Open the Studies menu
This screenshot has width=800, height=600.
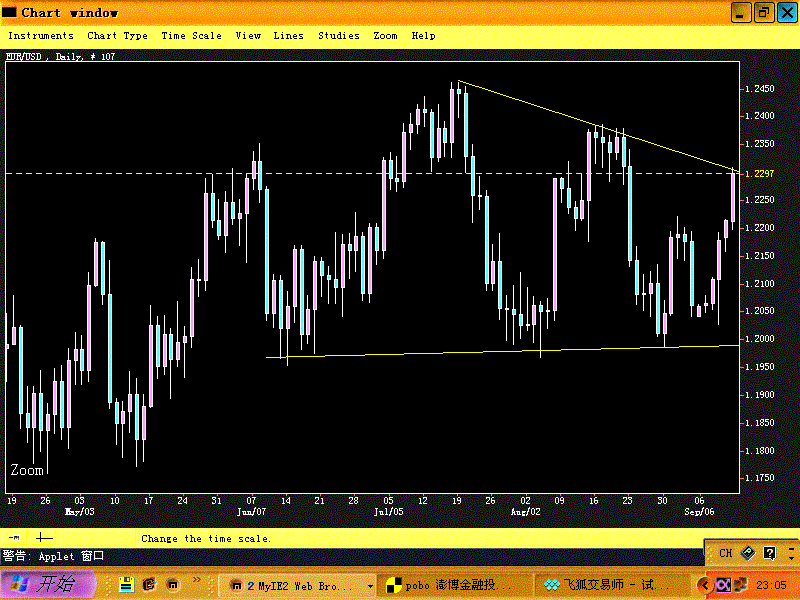(x=338, y=35)
